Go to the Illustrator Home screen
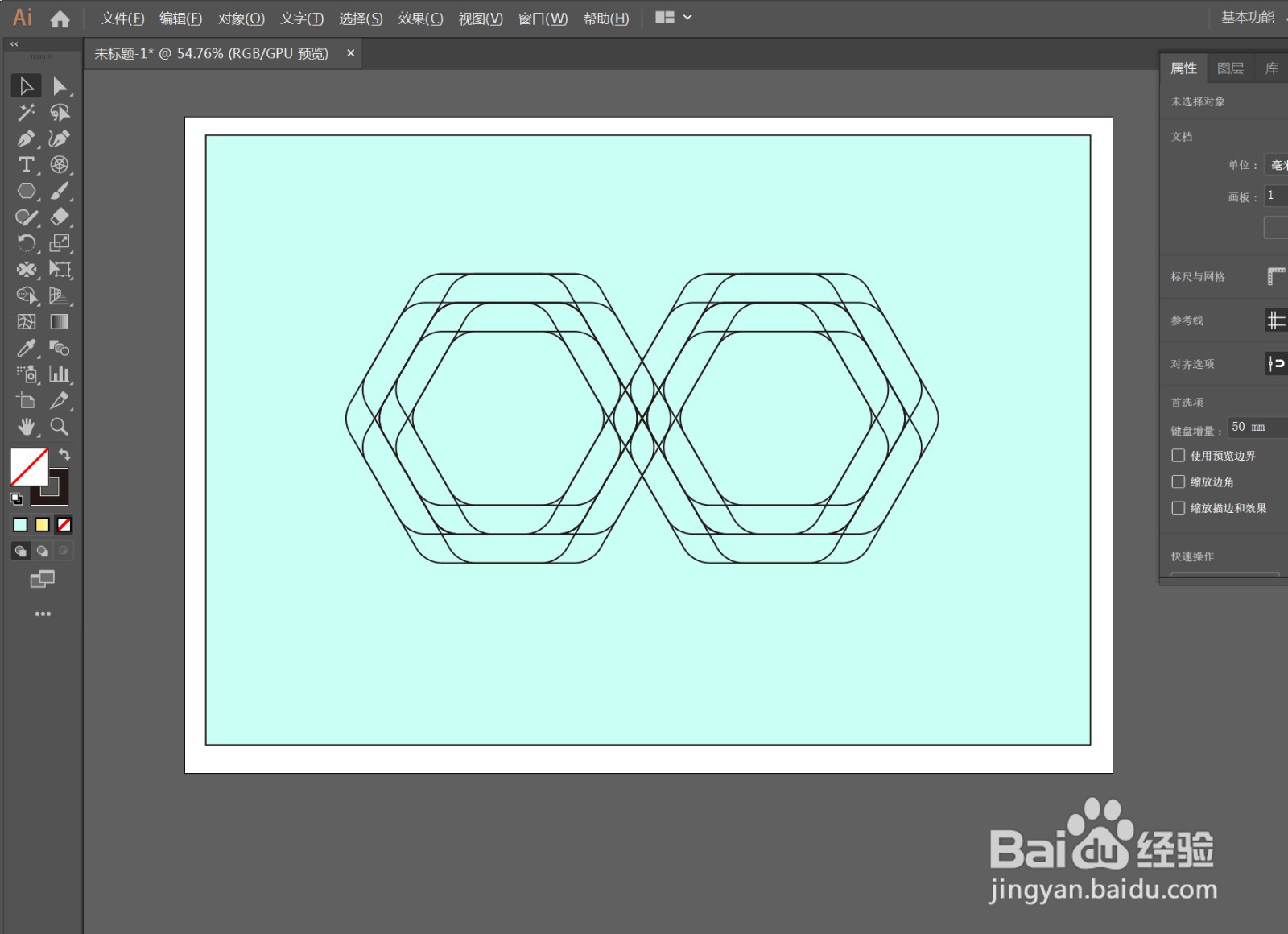 tap(60, 19)
